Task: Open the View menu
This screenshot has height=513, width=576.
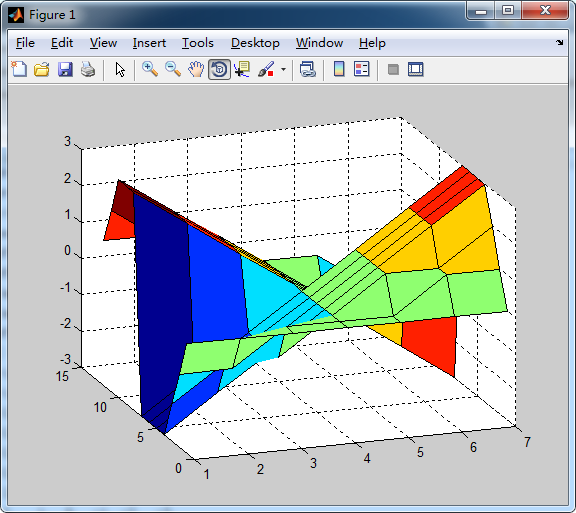Action: click(x=103, y=43)
